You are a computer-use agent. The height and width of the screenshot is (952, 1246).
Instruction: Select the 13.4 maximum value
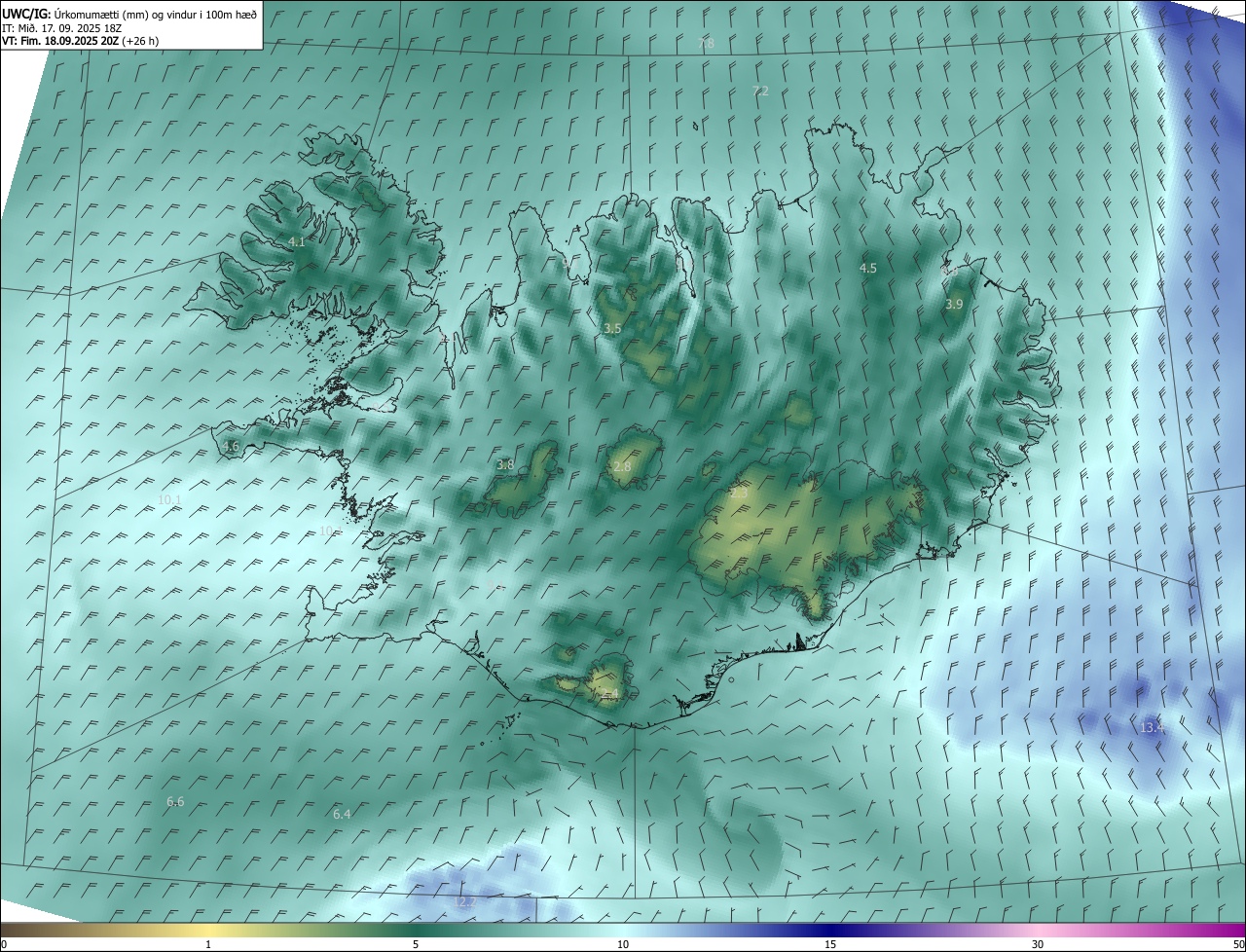1153,727
